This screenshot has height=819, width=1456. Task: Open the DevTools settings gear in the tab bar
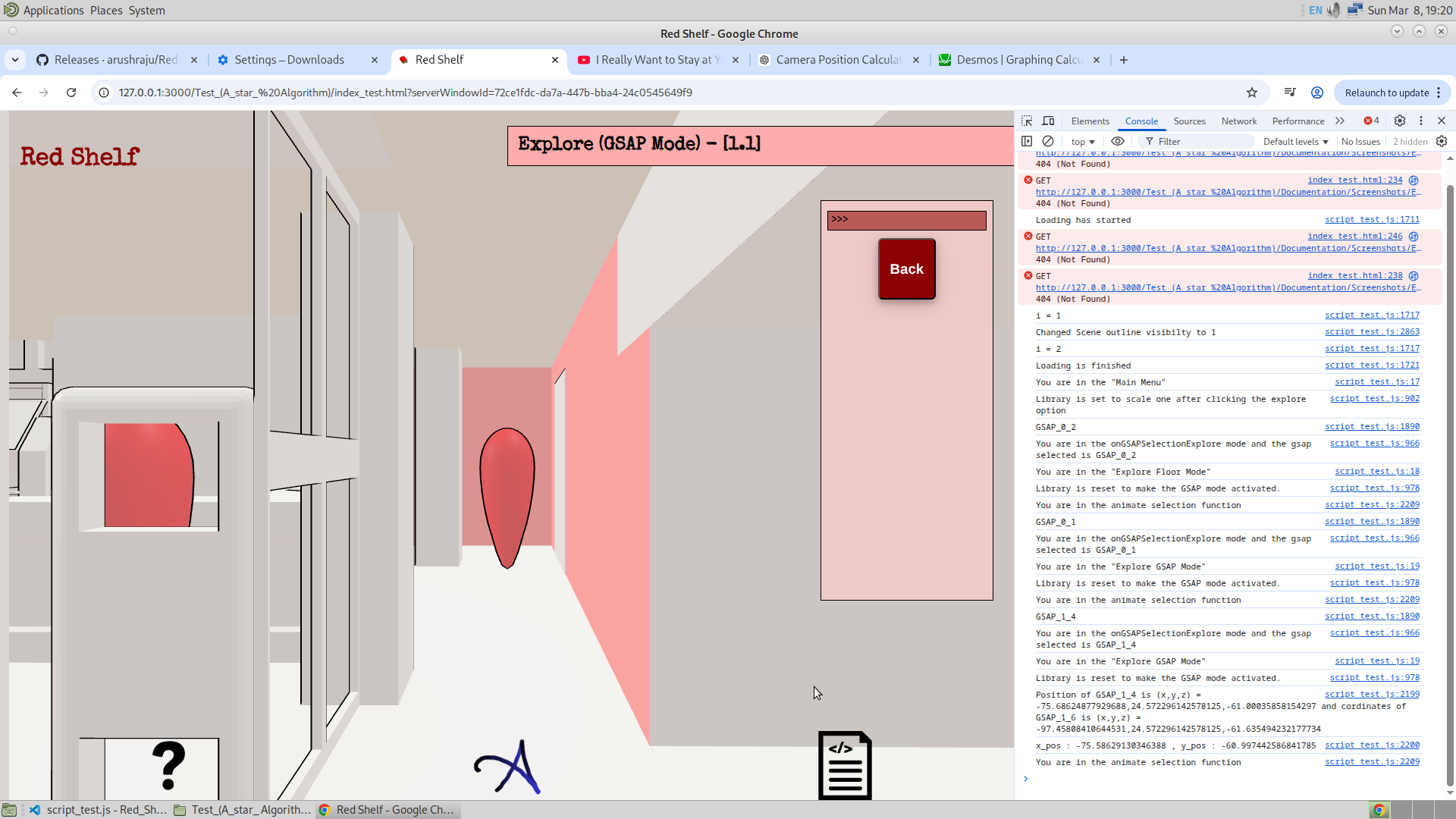(x=1400, y=121)
